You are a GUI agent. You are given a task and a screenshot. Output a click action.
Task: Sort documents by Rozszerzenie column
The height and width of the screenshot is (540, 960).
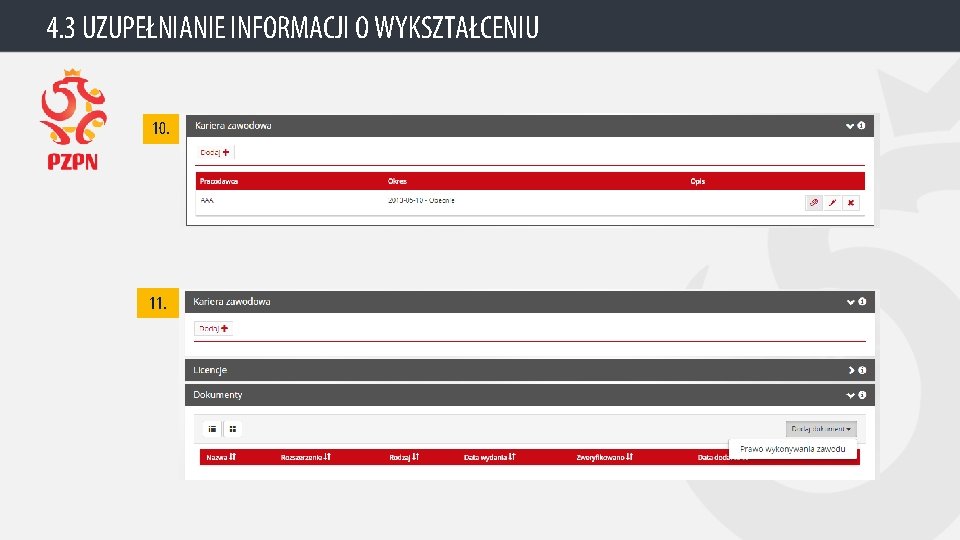click(306, 457)
